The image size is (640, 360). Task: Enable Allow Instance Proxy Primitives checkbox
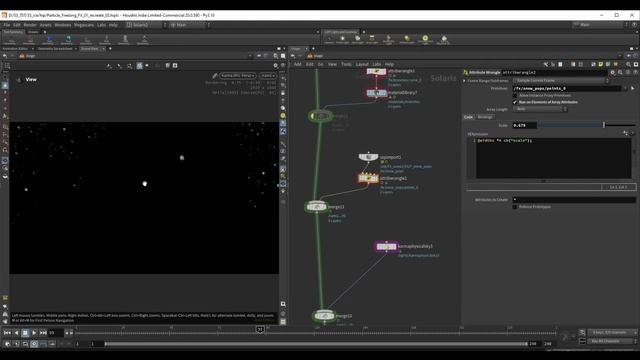coord(515,96)
